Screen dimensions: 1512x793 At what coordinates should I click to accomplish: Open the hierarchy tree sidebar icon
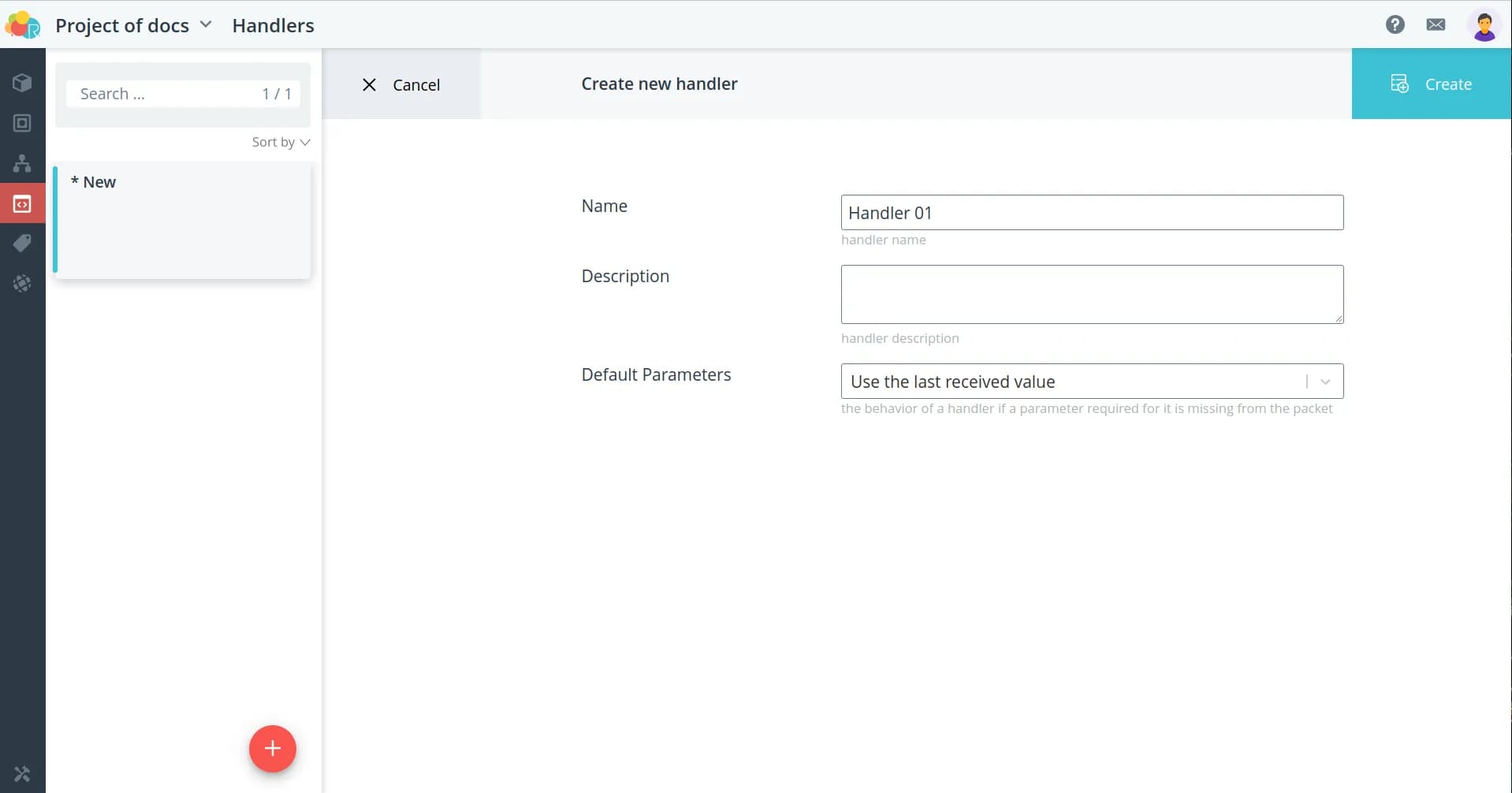pyautogui.click(x=22, y=163)
